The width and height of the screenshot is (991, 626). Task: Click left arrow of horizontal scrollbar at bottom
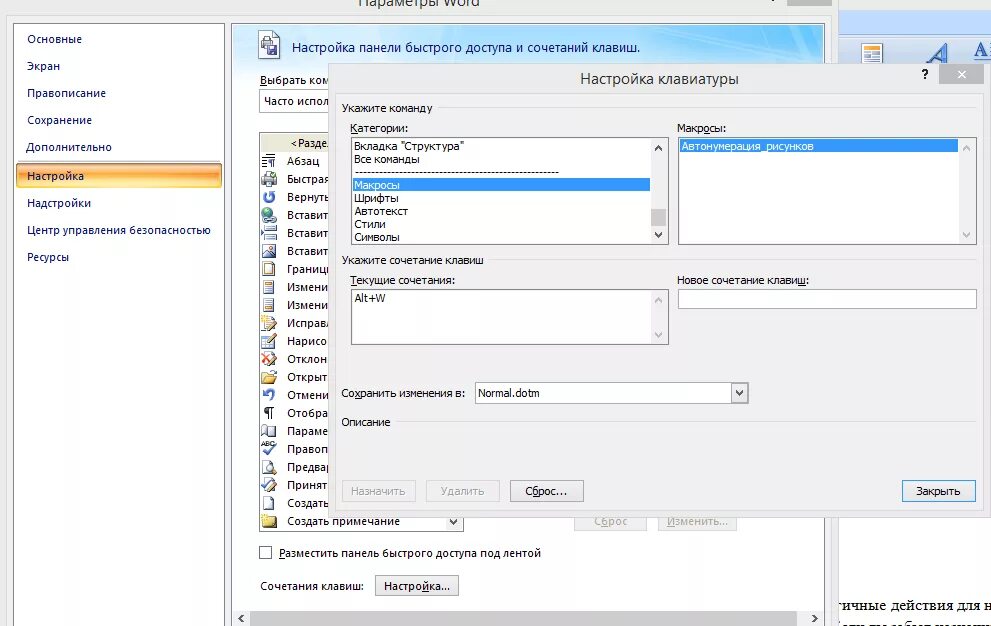(241, 618)
